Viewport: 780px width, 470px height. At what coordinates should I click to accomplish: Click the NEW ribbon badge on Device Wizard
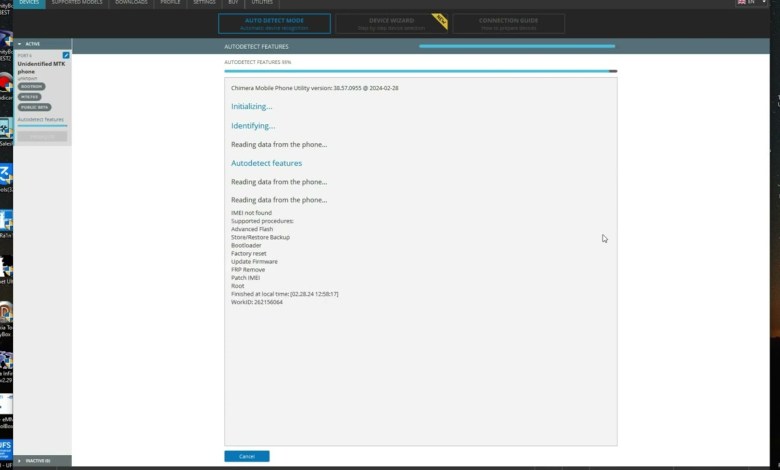(x=439, y=20)
